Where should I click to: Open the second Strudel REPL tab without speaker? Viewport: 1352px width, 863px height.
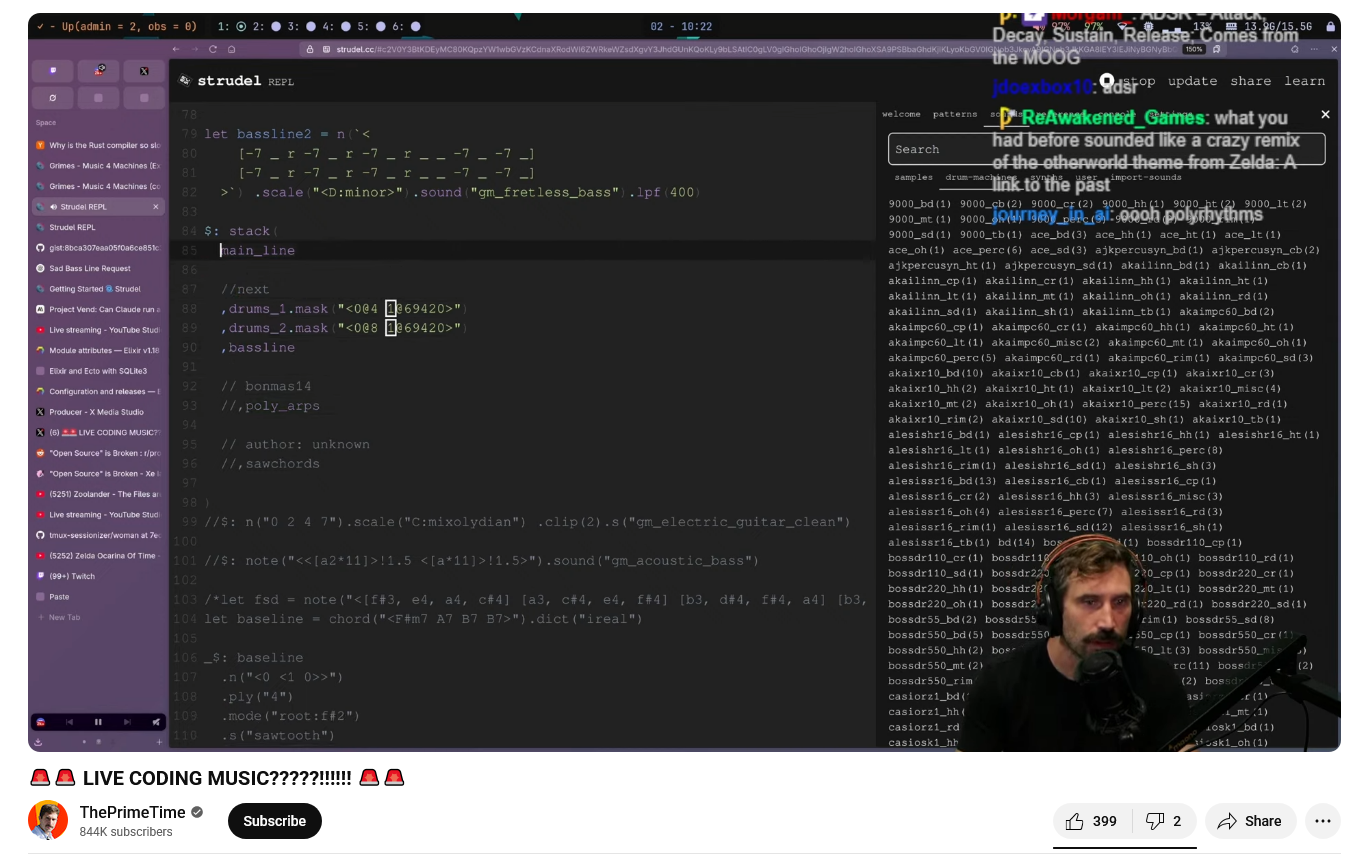click(98, 227)
